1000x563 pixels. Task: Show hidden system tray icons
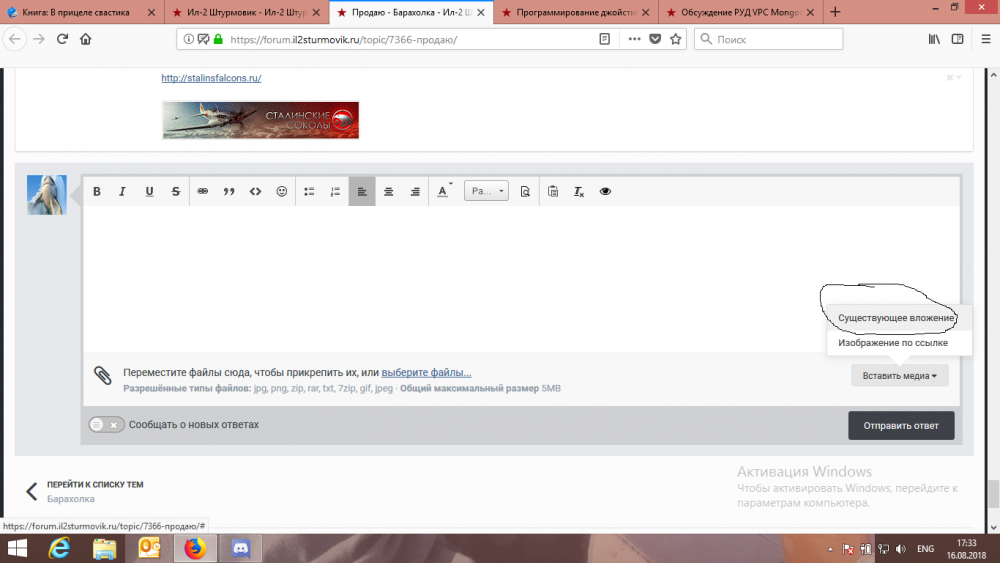pyautogui.click(x=830, y=549)
